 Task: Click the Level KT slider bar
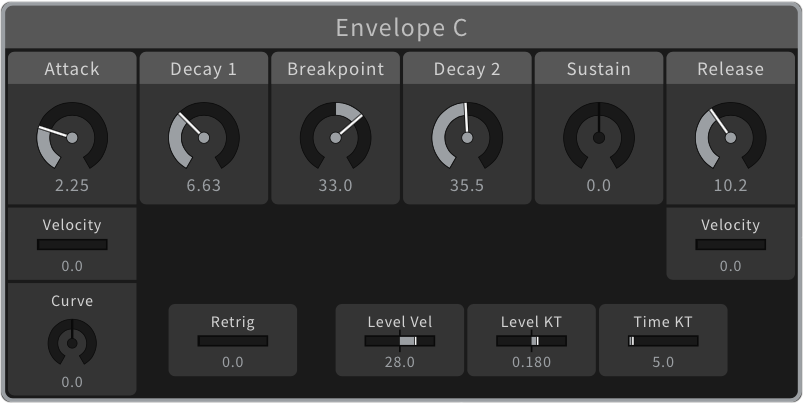point(531,341)
